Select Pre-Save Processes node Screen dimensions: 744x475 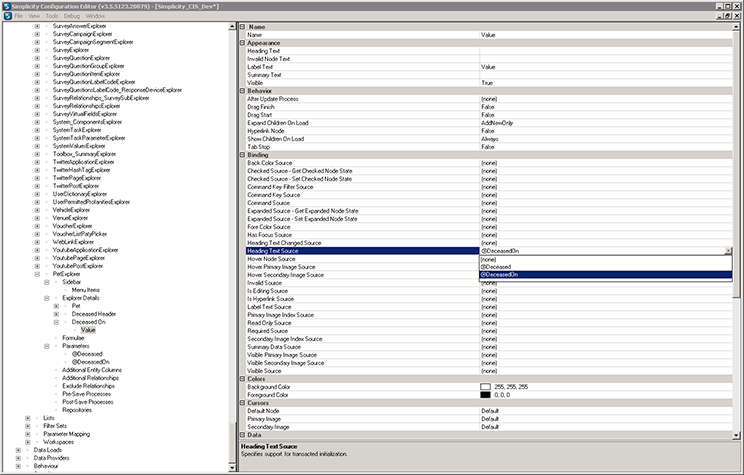tap(86, 394)
